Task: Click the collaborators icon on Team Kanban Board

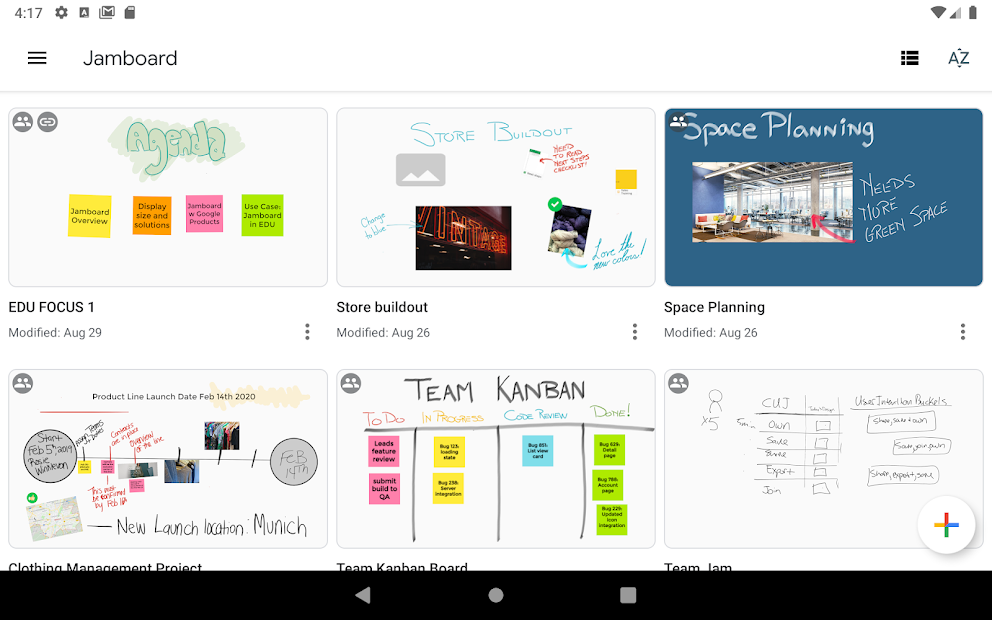Action: click(x=351, y=383)
